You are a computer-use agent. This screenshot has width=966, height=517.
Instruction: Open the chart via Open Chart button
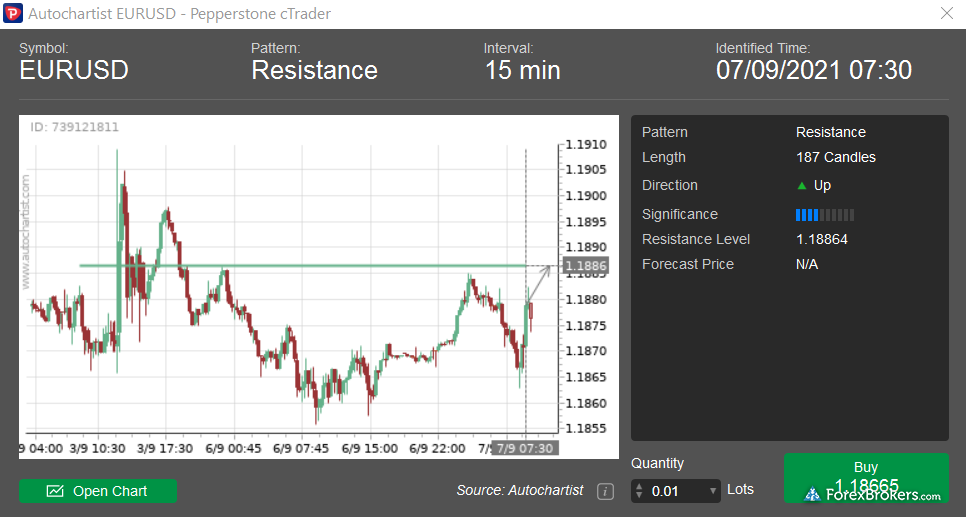point(98,491)
